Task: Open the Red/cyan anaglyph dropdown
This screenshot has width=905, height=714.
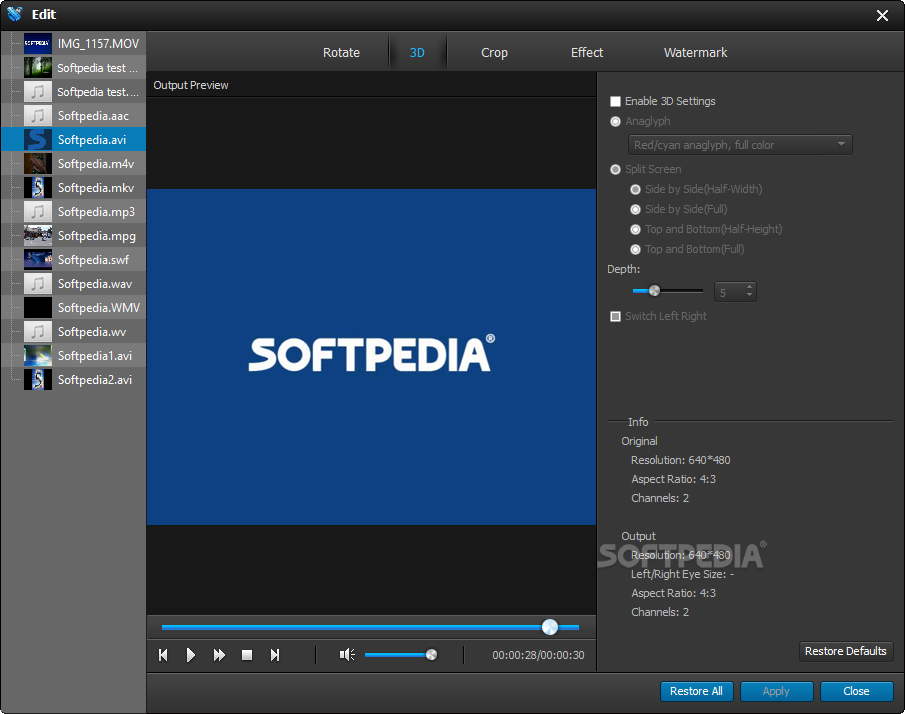Action: (x=740, y=144)
